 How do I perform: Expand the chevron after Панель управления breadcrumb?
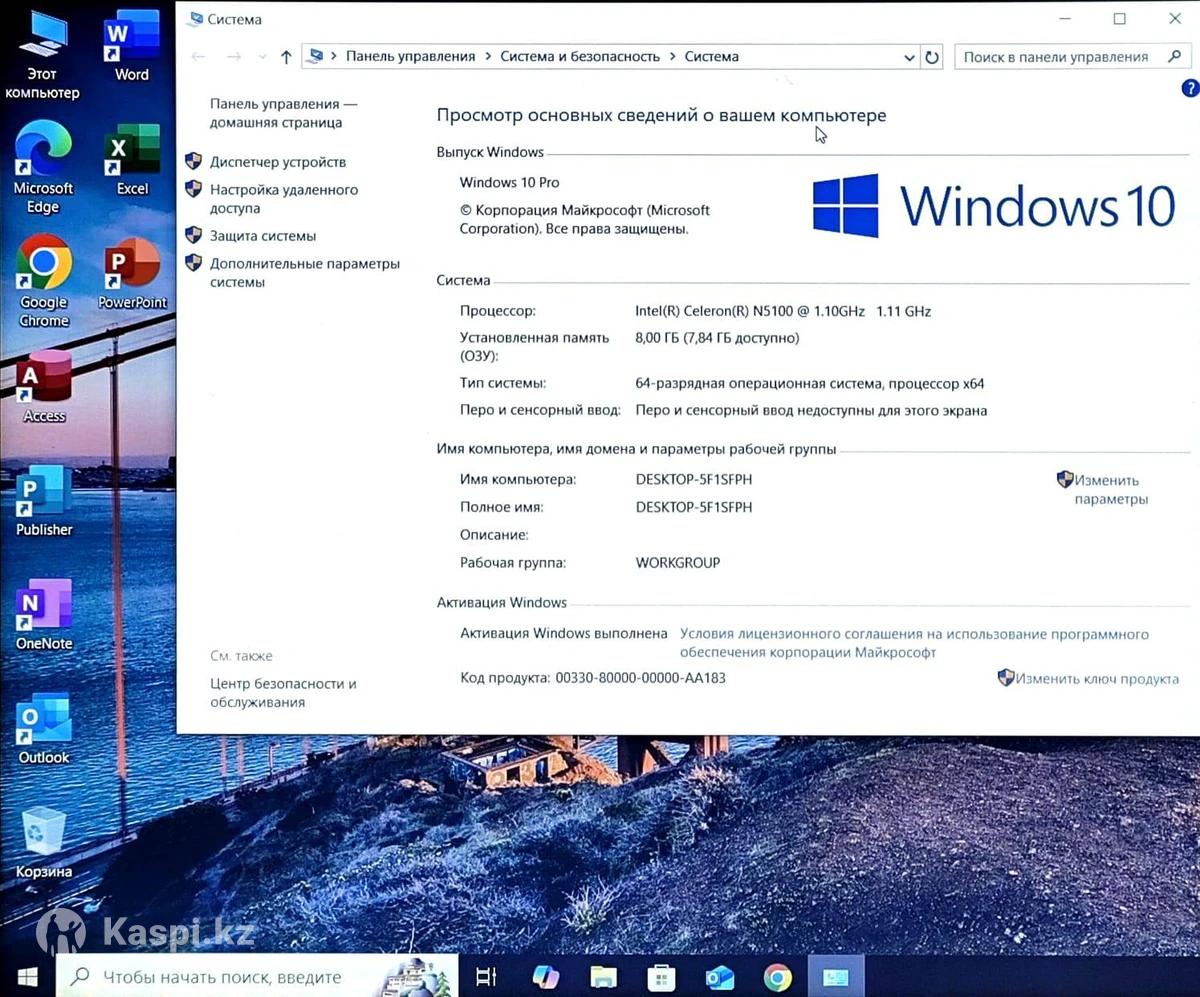click(x=488, y=57)
